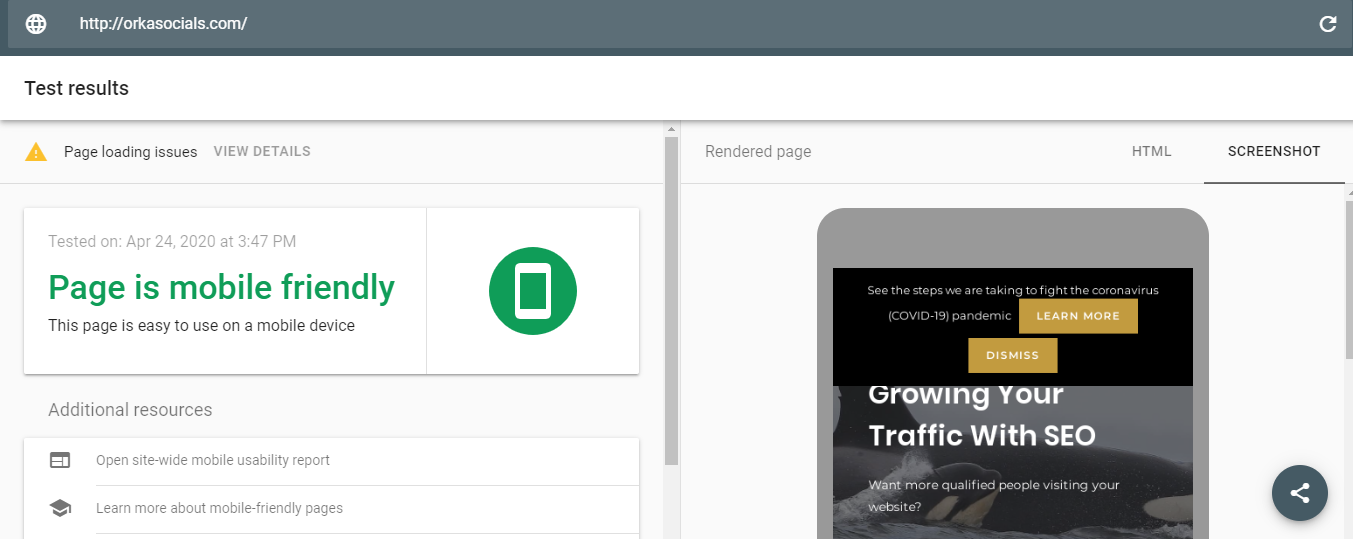
Task: Open site-wide mobile usability report
Action: [213, 461]
